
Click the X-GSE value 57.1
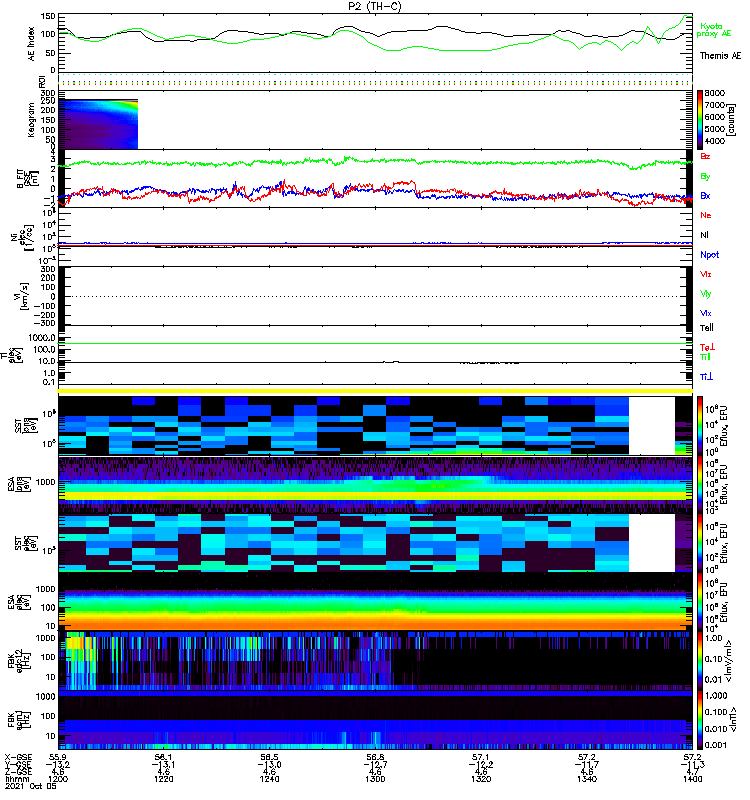click(x=481, y=757)
